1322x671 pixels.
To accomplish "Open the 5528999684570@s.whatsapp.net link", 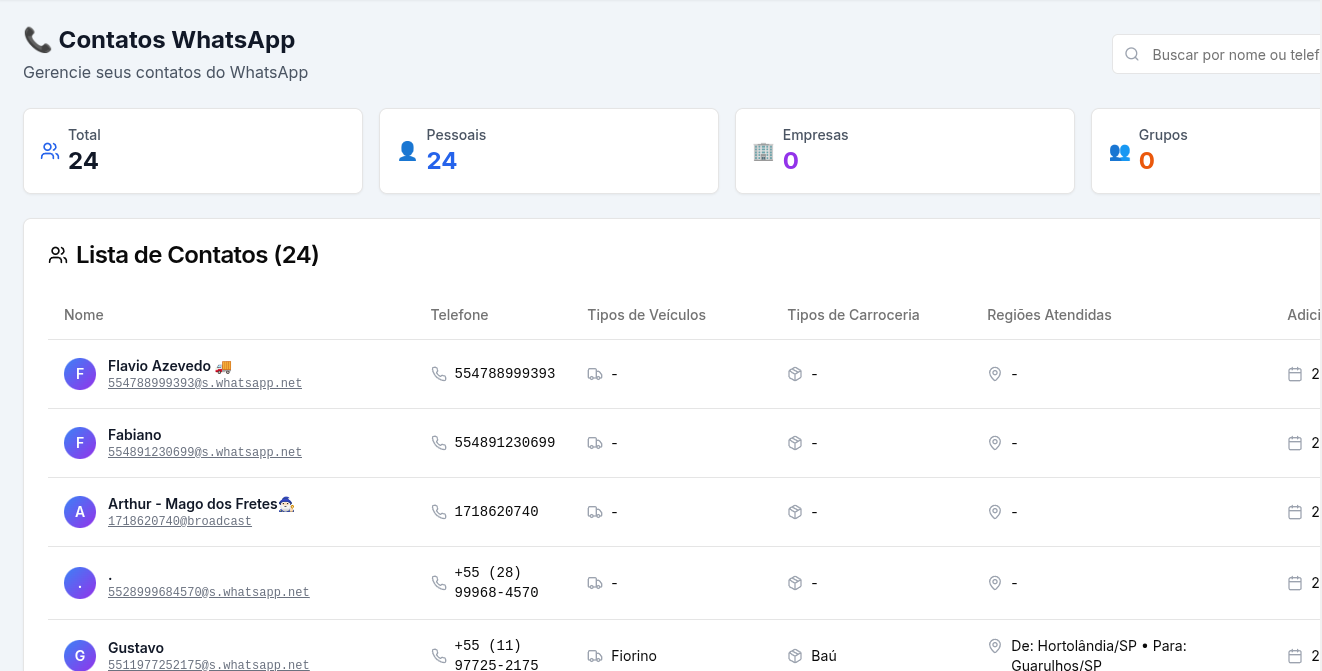I will 209,593.
